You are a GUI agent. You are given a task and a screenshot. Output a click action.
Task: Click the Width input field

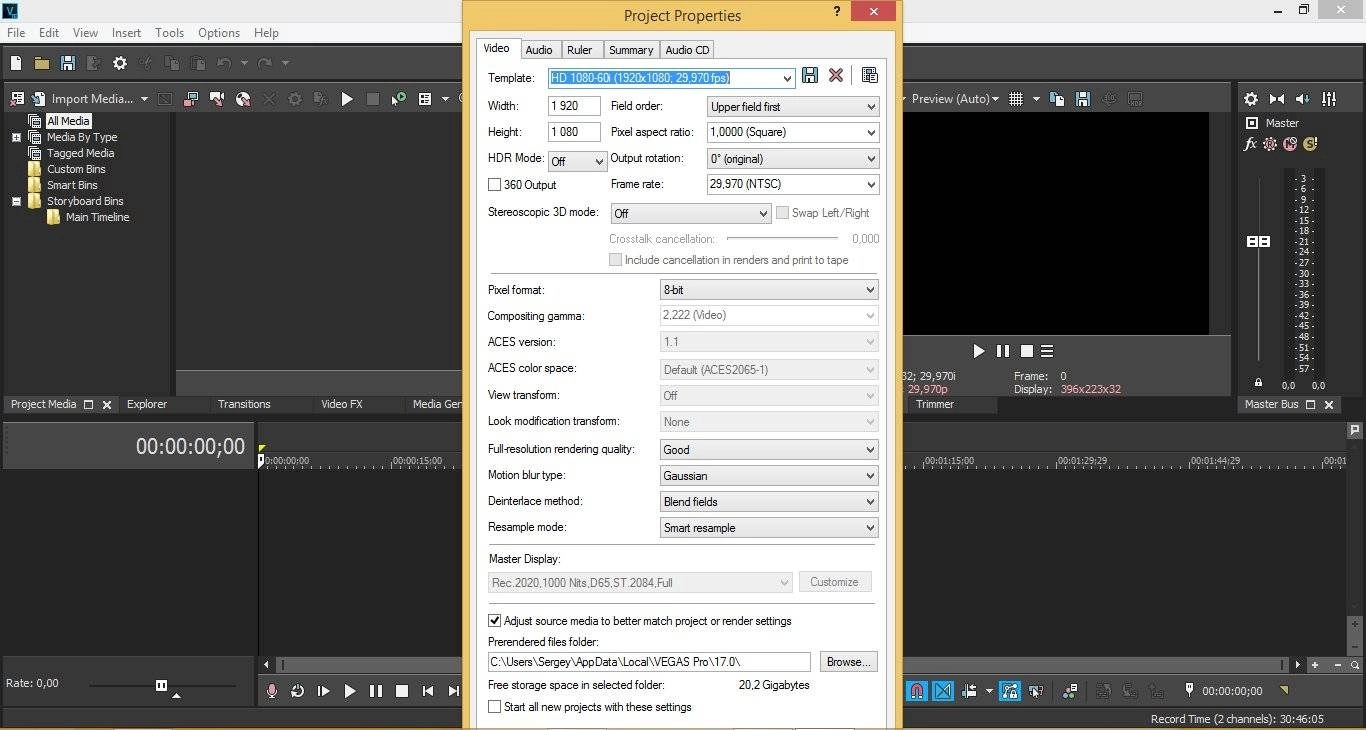574,106
